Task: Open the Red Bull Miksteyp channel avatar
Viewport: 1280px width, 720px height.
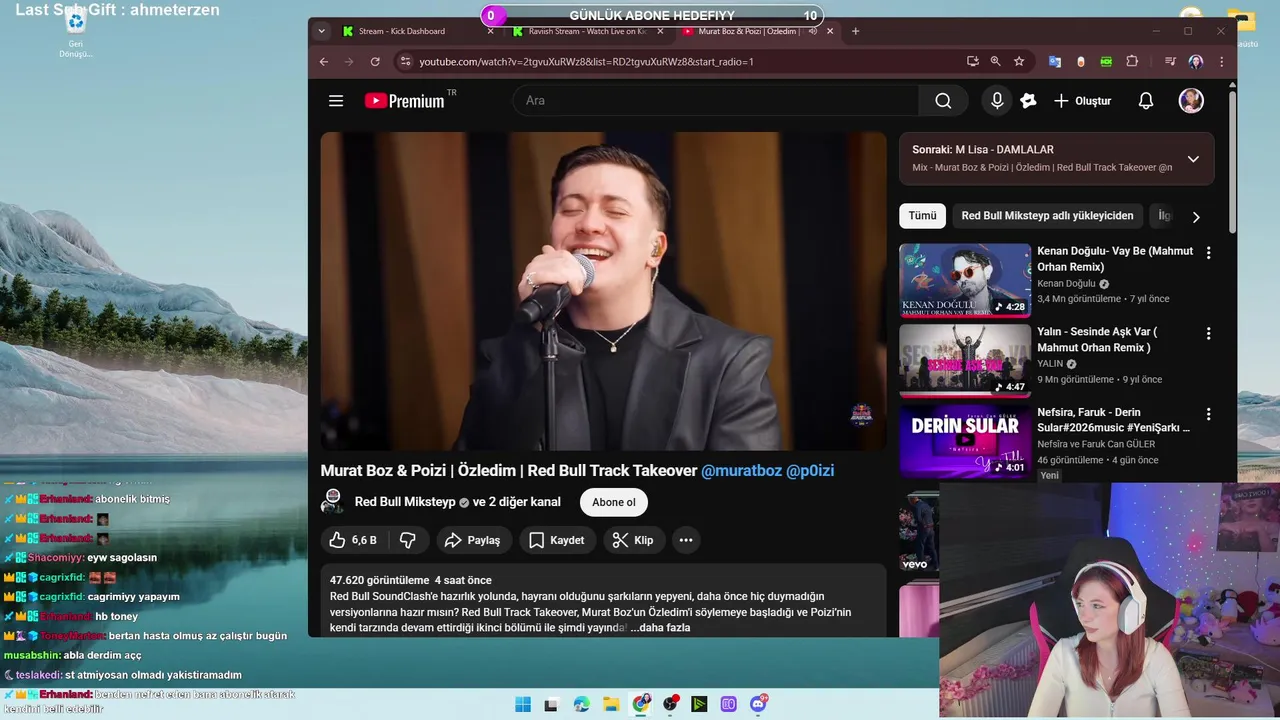Action: [332, 502]
